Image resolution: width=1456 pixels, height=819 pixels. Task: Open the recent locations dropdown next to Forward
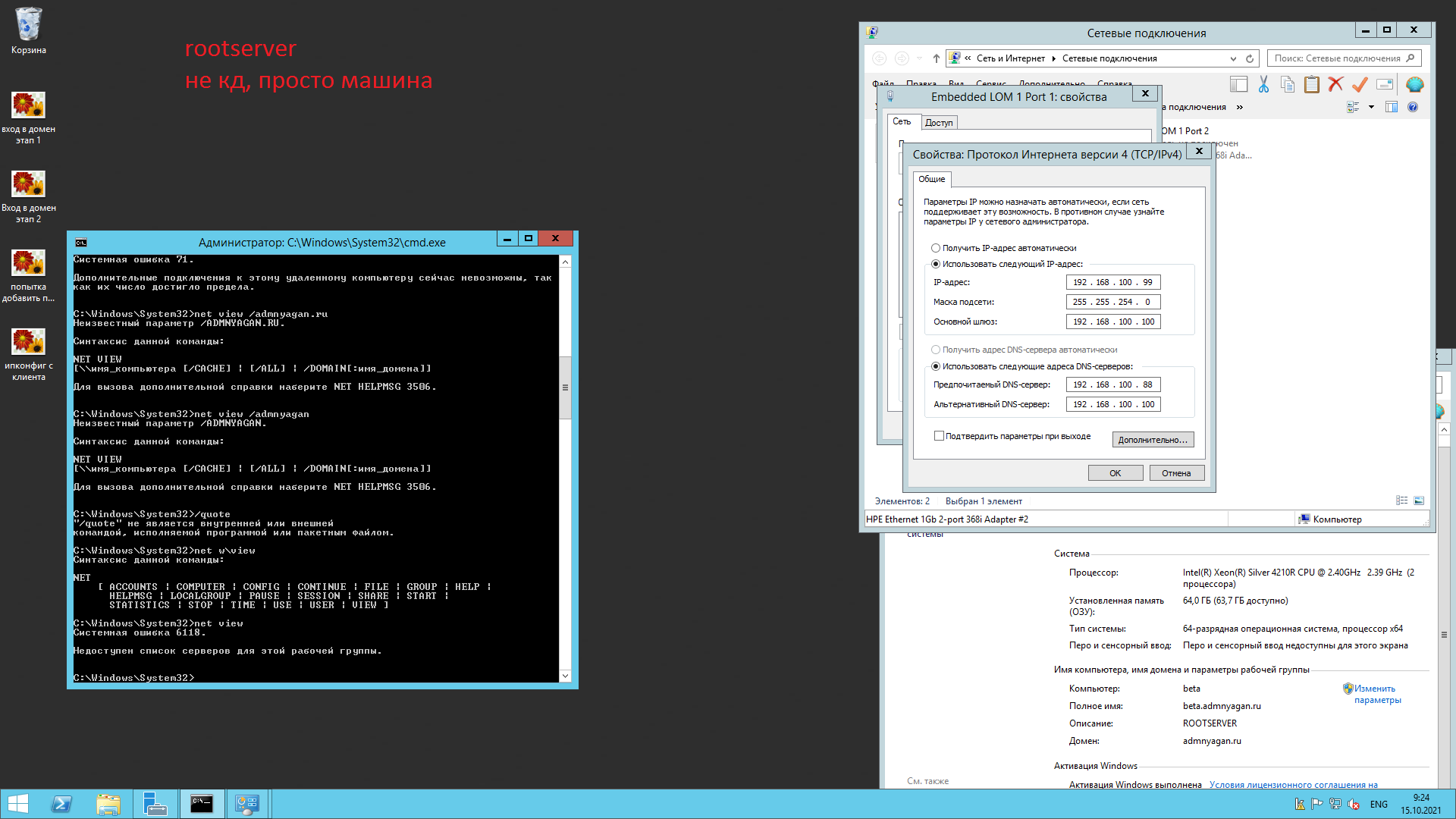point(919,58)
